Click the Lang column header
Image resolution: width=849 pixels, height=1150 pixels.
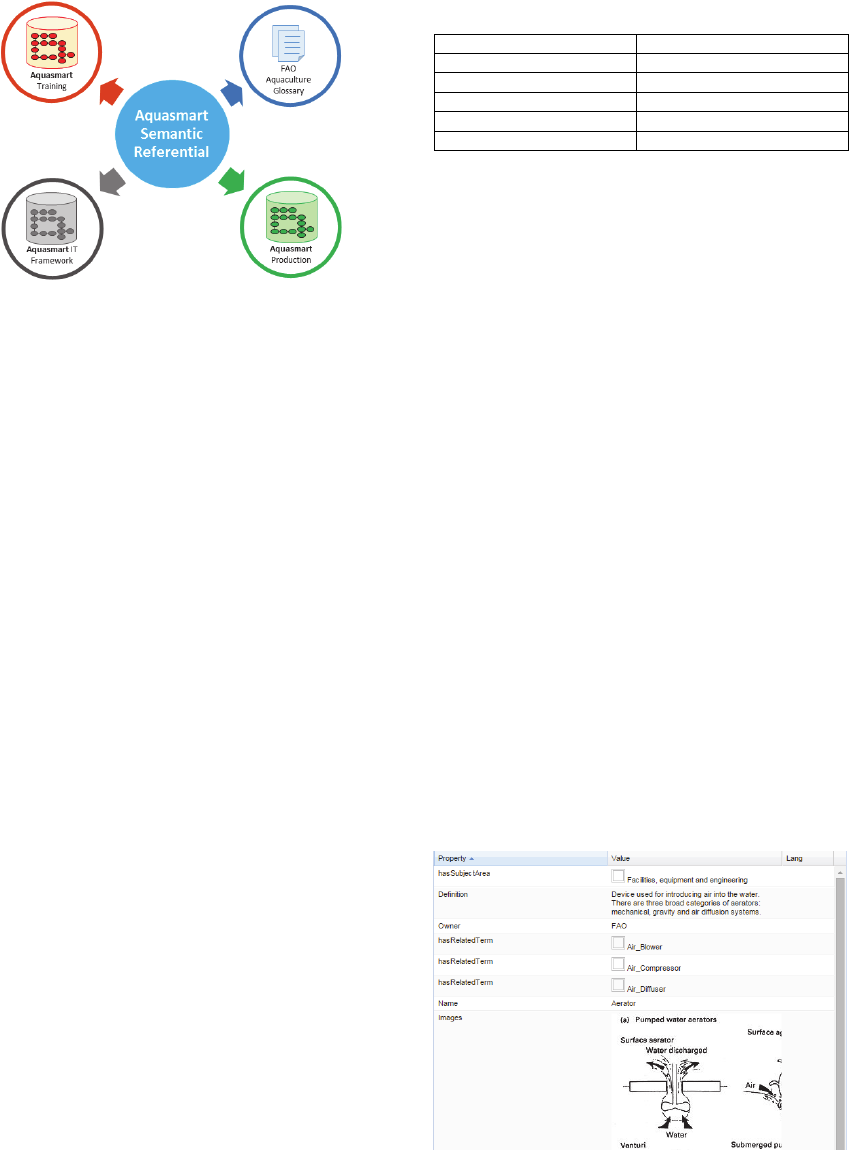(807, 858)
